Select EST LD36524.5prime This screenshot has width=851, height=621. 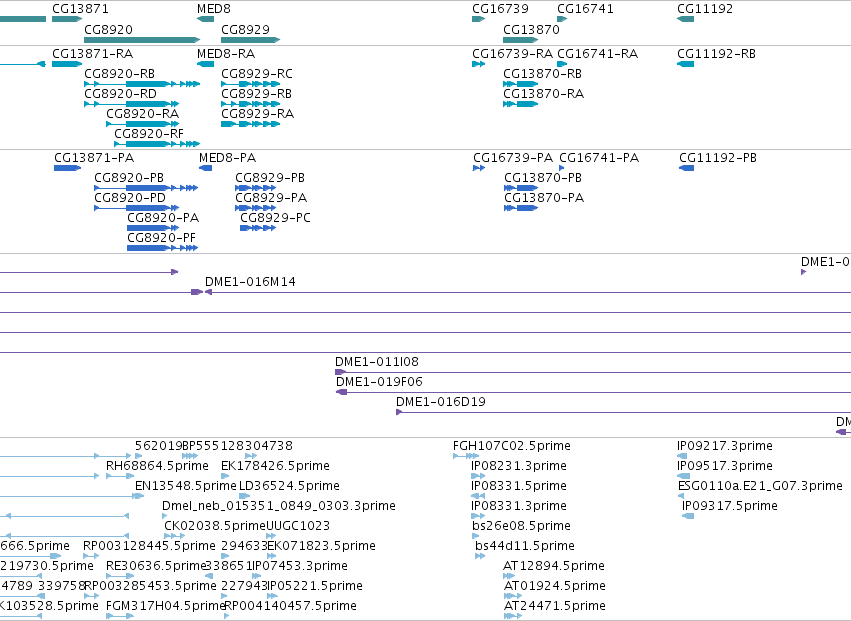coord(289,486)
